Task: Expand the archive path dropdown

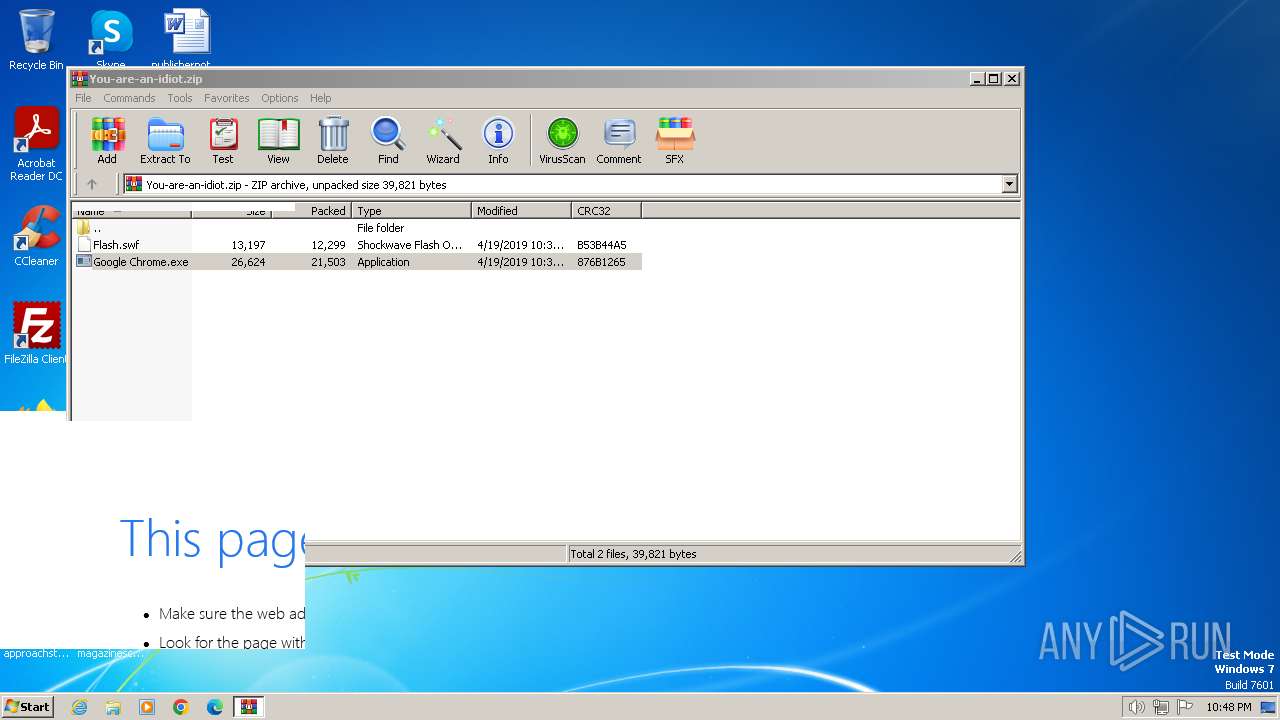Action: (x=1009, y=184)
